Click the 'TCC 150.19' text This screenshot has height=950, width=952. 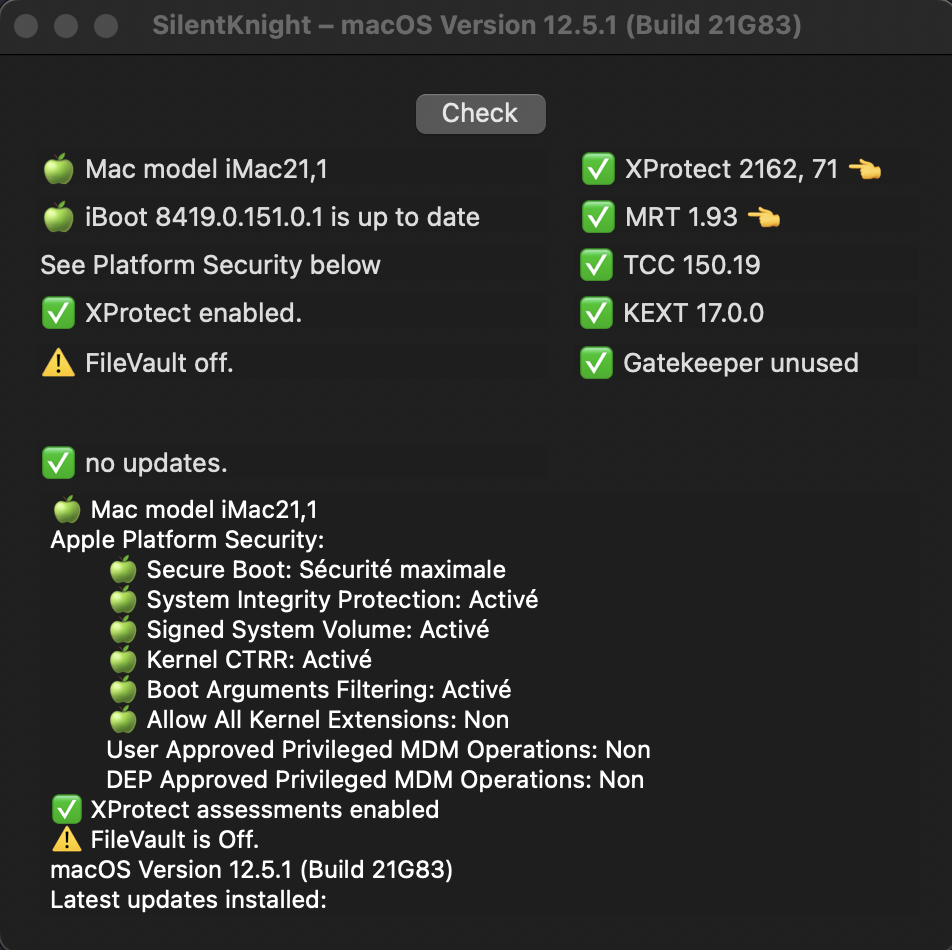(x=692, y=265)
